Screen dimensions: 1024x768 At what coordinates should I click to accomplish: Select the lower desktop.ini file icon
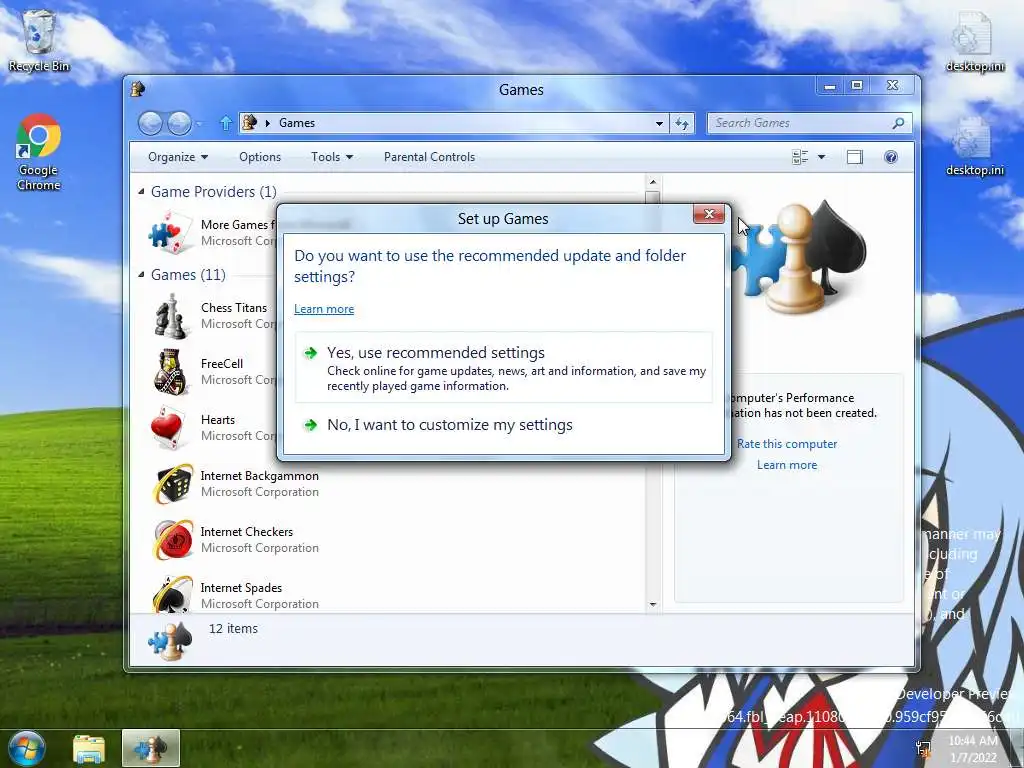click(974, 145)
